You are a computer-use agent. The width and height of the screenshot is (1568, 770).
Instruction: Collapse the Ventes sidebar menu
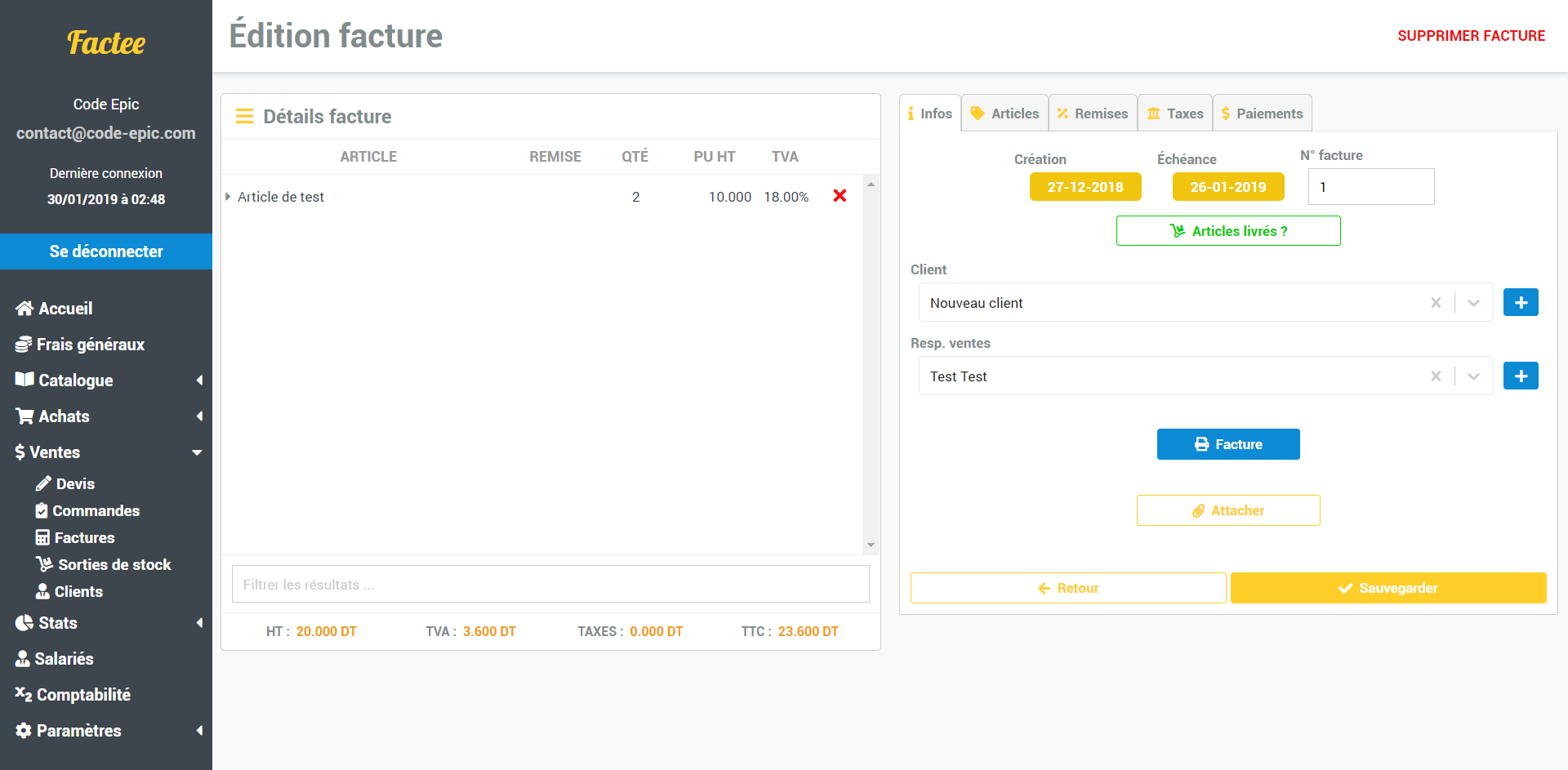[197, 452]
